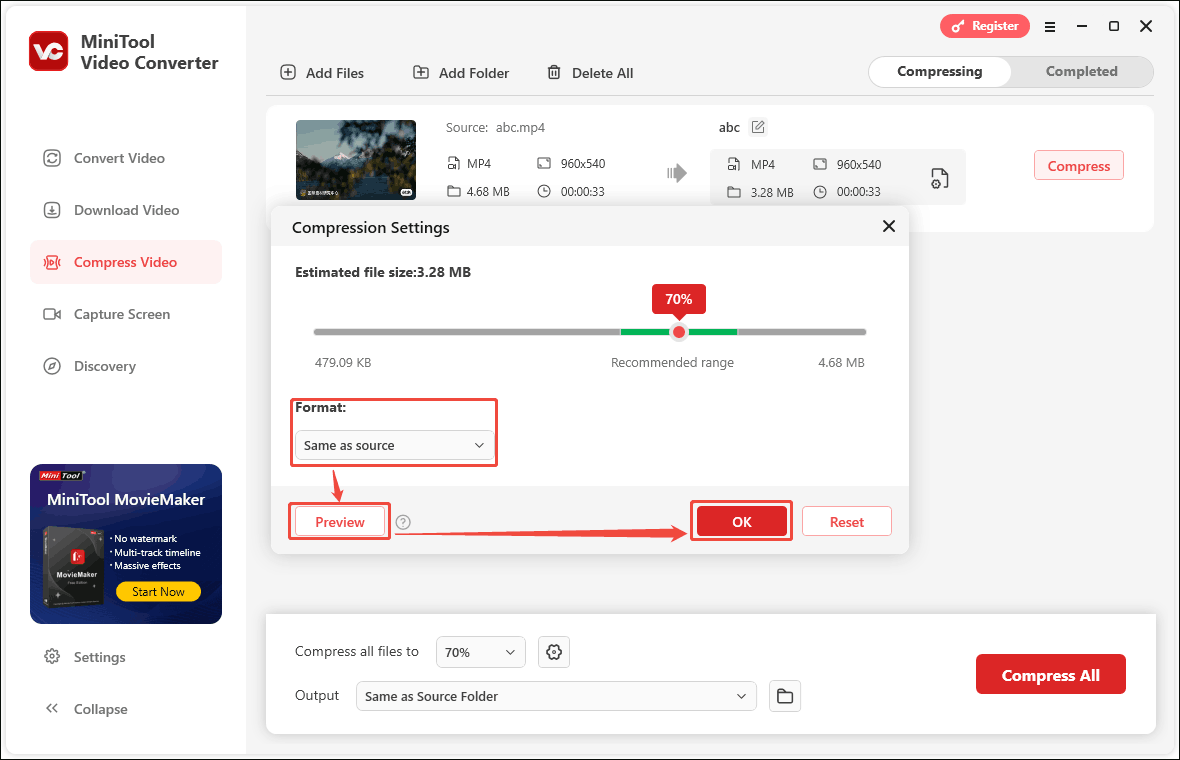Open the Output folder dropdown
The image size is (1180, 760).
pyautogui.click(x=555, y=696)
